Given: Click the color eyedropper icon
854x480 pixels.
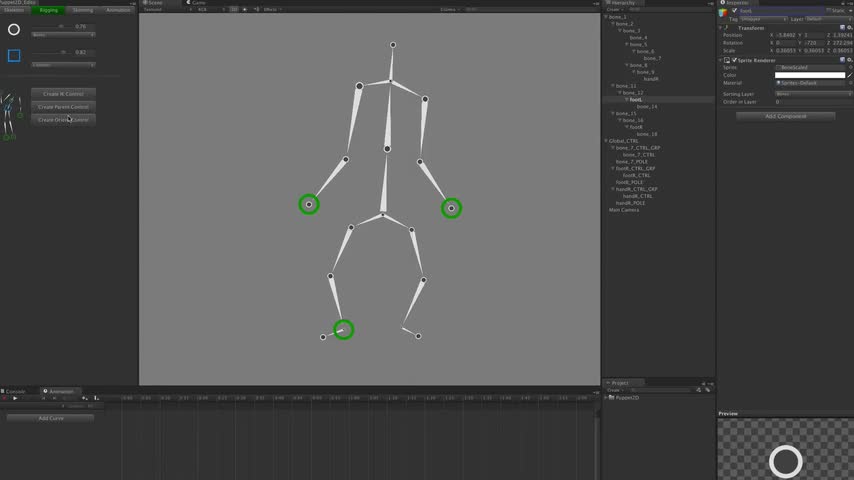Looking at the screenshot, I should click(850, 75).
